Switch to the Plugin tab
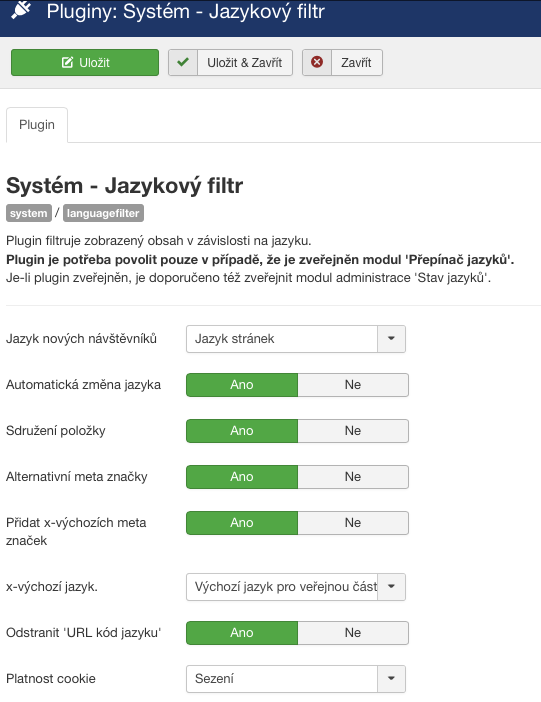 pyautogui.click(x=37, y=125)
